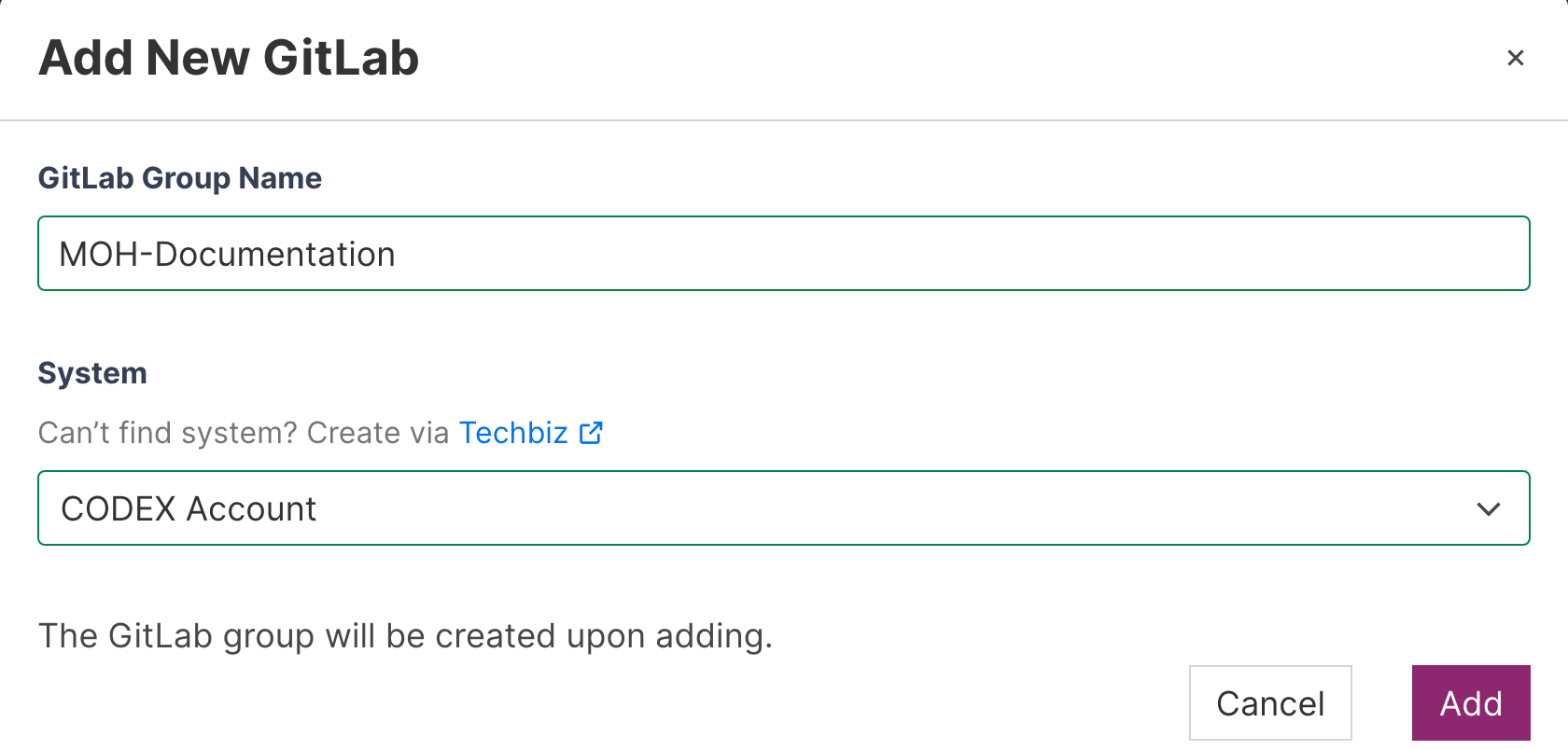The image size is (1568, 750).
Task: Click the Add button
Action: point(1471,703)
